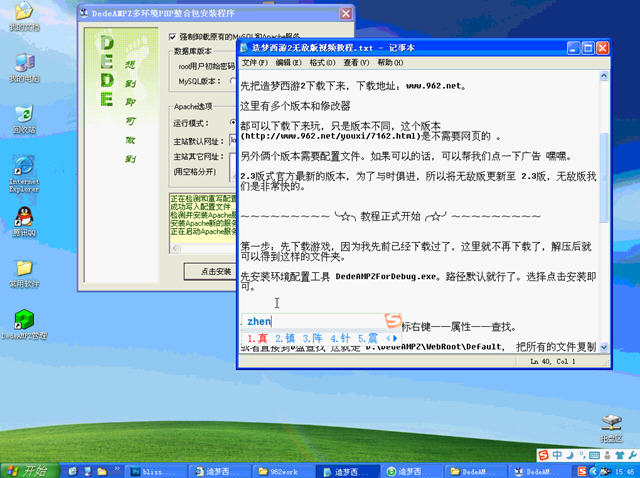This screenshot has width=640, height=478.
Task: Open the 帮助(H) menu in Notepad
Action: [x=390, y=62]
